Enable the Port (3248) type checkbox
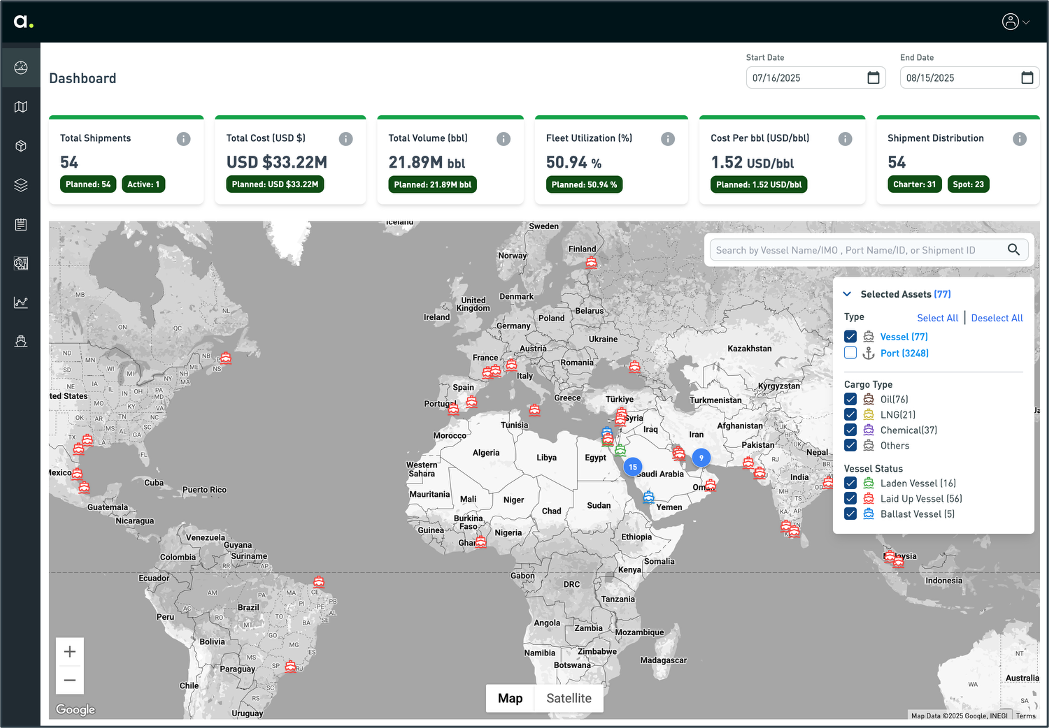The height and width of the screenshot is (728, 1050). click(x=850, y=353)
